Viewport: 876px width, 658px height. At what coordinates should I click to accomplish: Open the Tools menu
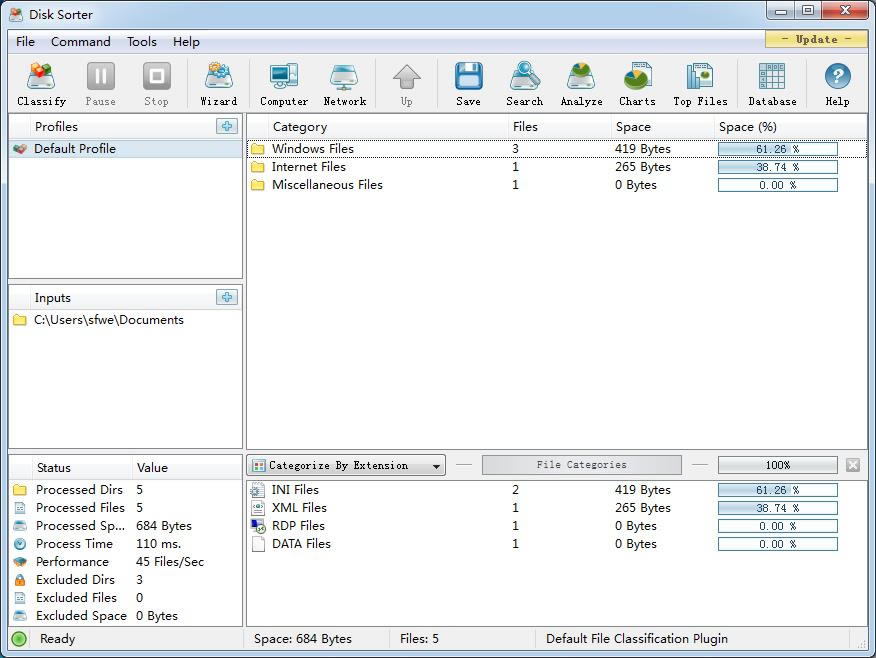coord(141,42)
